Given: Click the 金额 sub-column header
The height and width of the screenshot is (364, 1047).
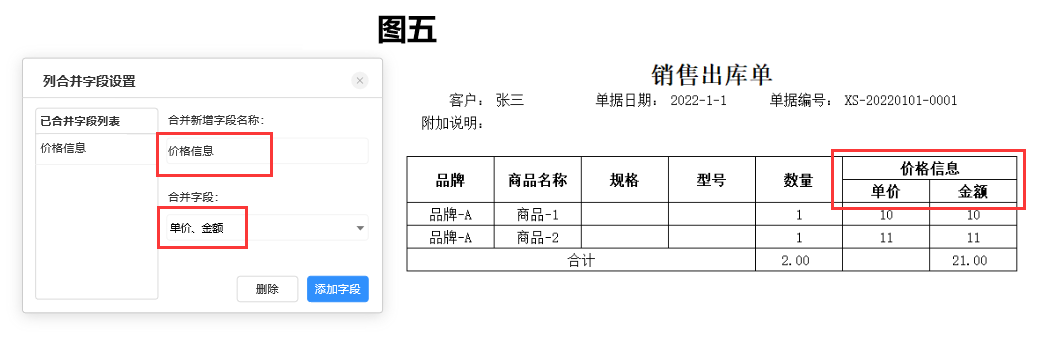Looking at the screenshot, I should 973,192.
